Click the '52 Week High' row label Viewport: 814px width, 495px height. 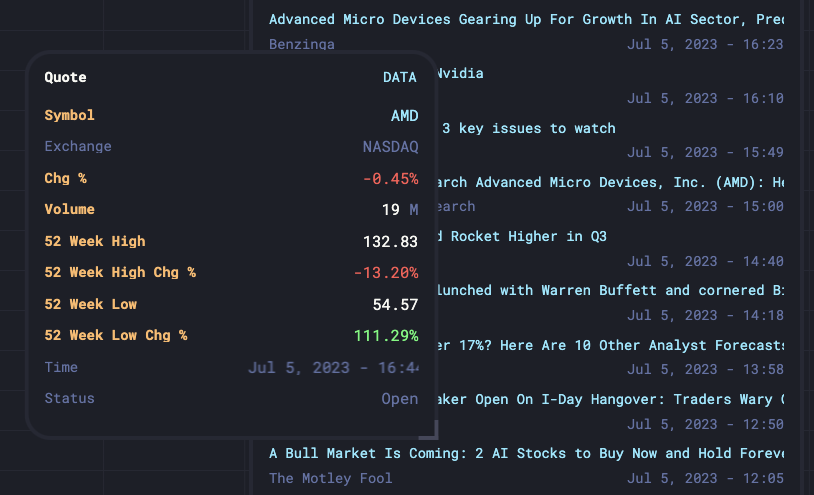(x=95, y=241)
